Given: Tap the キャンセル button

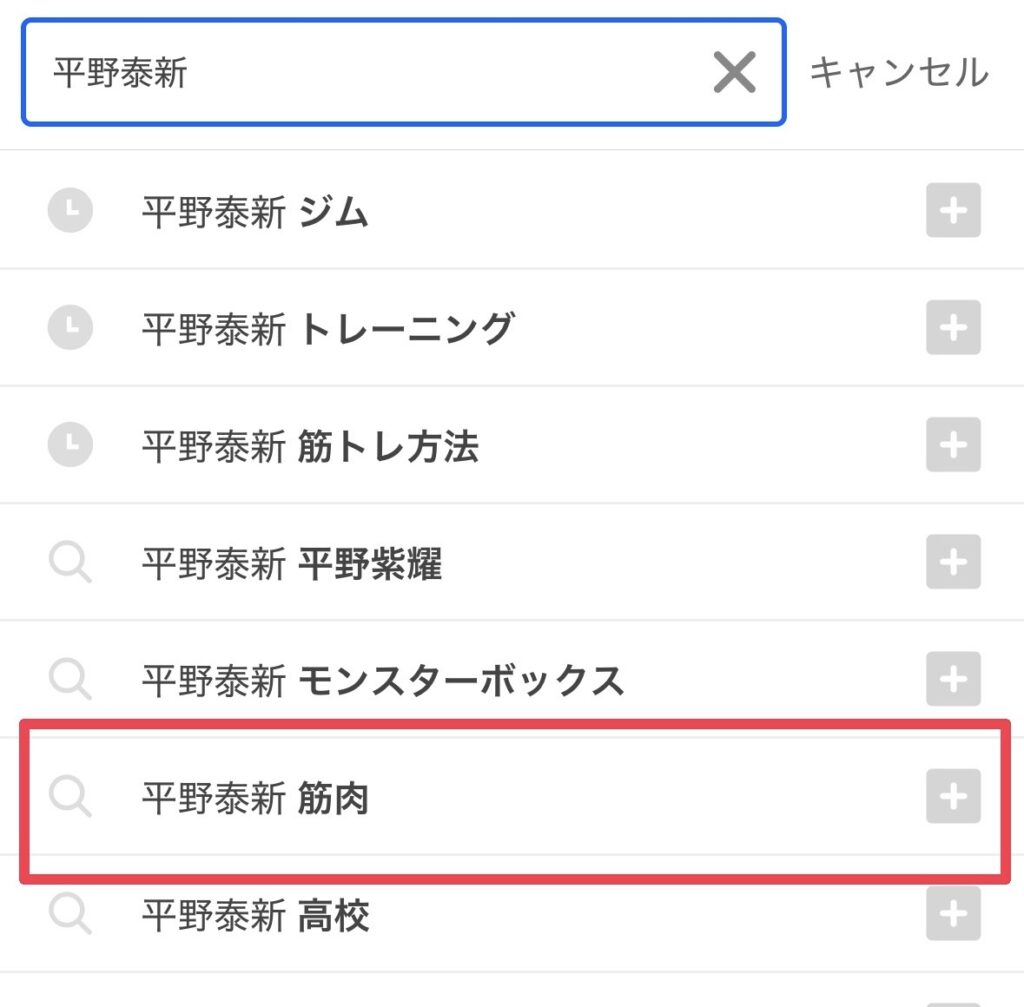Looking at the screenshot, I should (899, 72).
